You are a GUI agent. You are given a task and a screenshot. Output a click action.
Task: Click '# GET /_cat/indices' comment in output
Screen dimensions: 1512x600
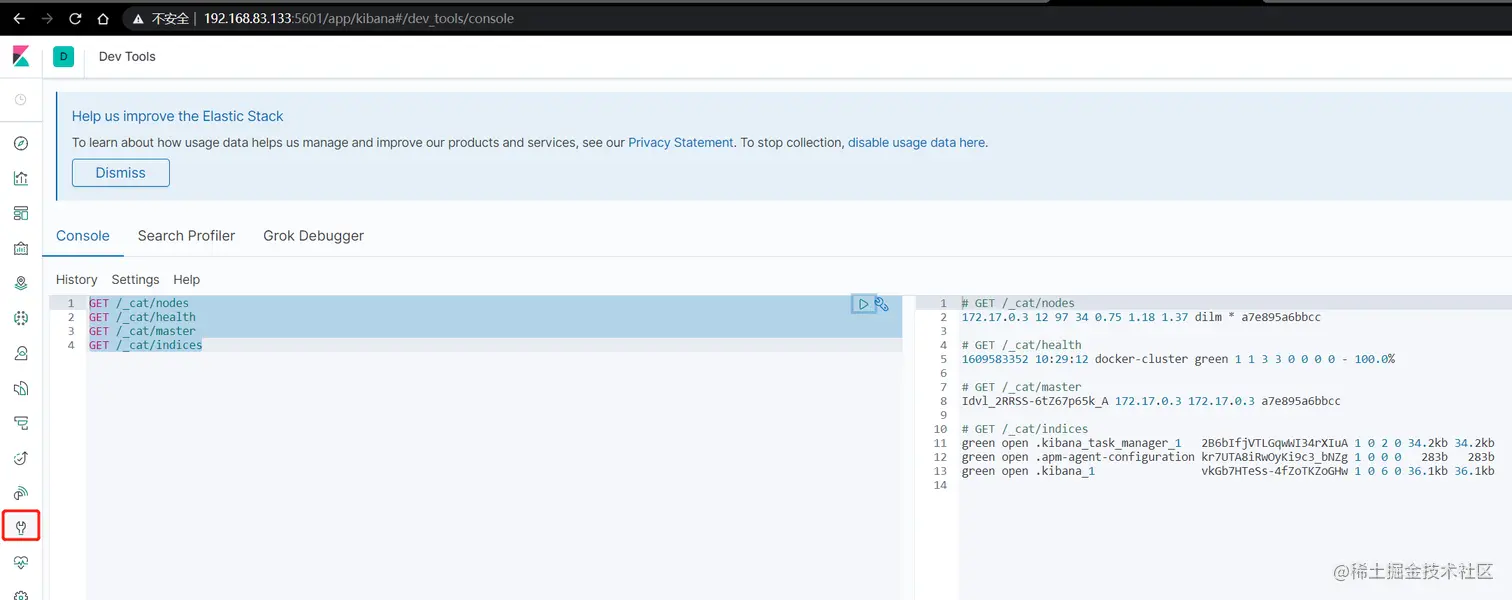tap(1025, 429)
